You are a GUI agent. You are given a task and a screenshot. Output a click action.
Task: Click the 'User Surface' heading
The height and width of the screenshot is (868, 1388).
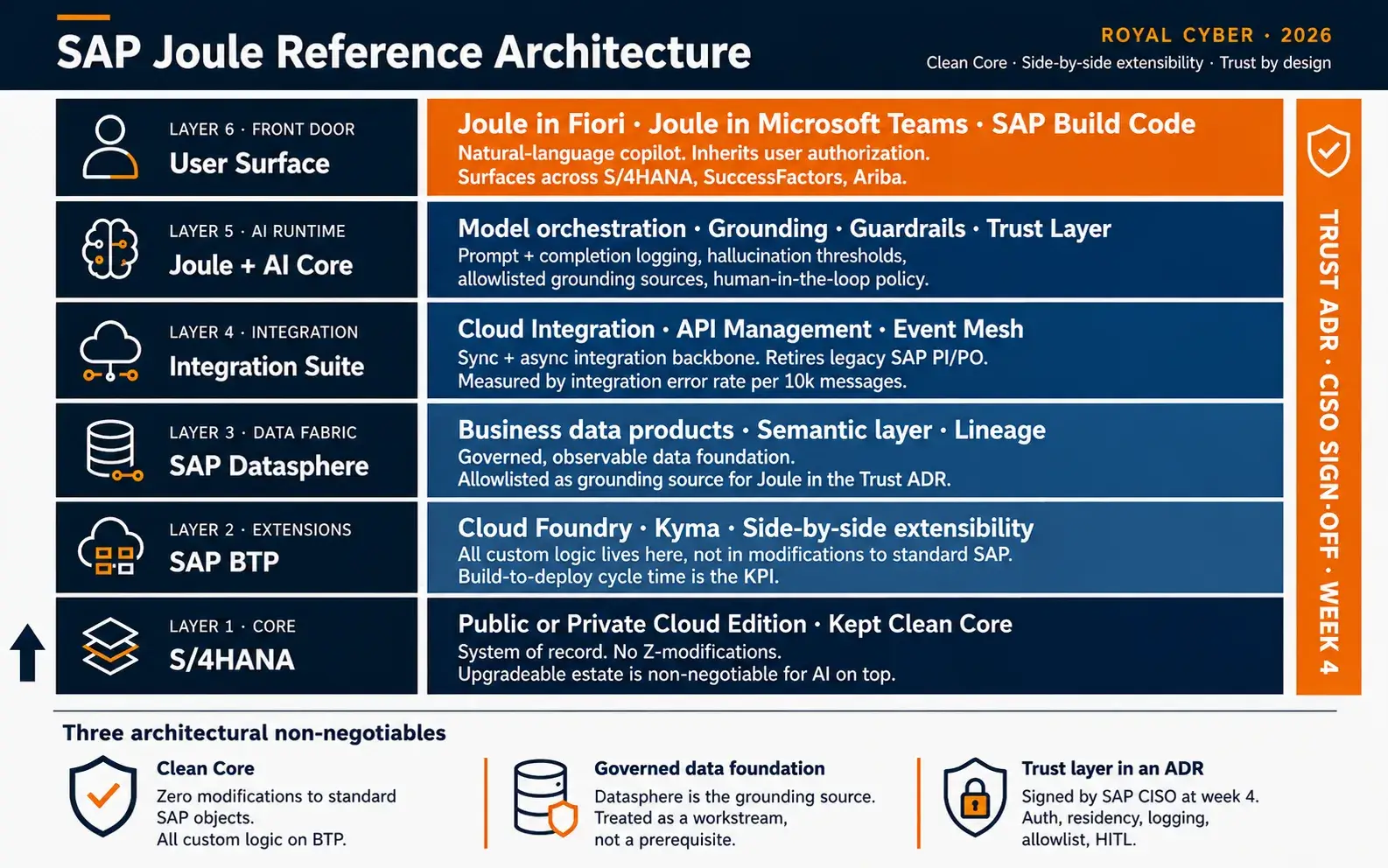pyautogui.click(x=249, y=164)
